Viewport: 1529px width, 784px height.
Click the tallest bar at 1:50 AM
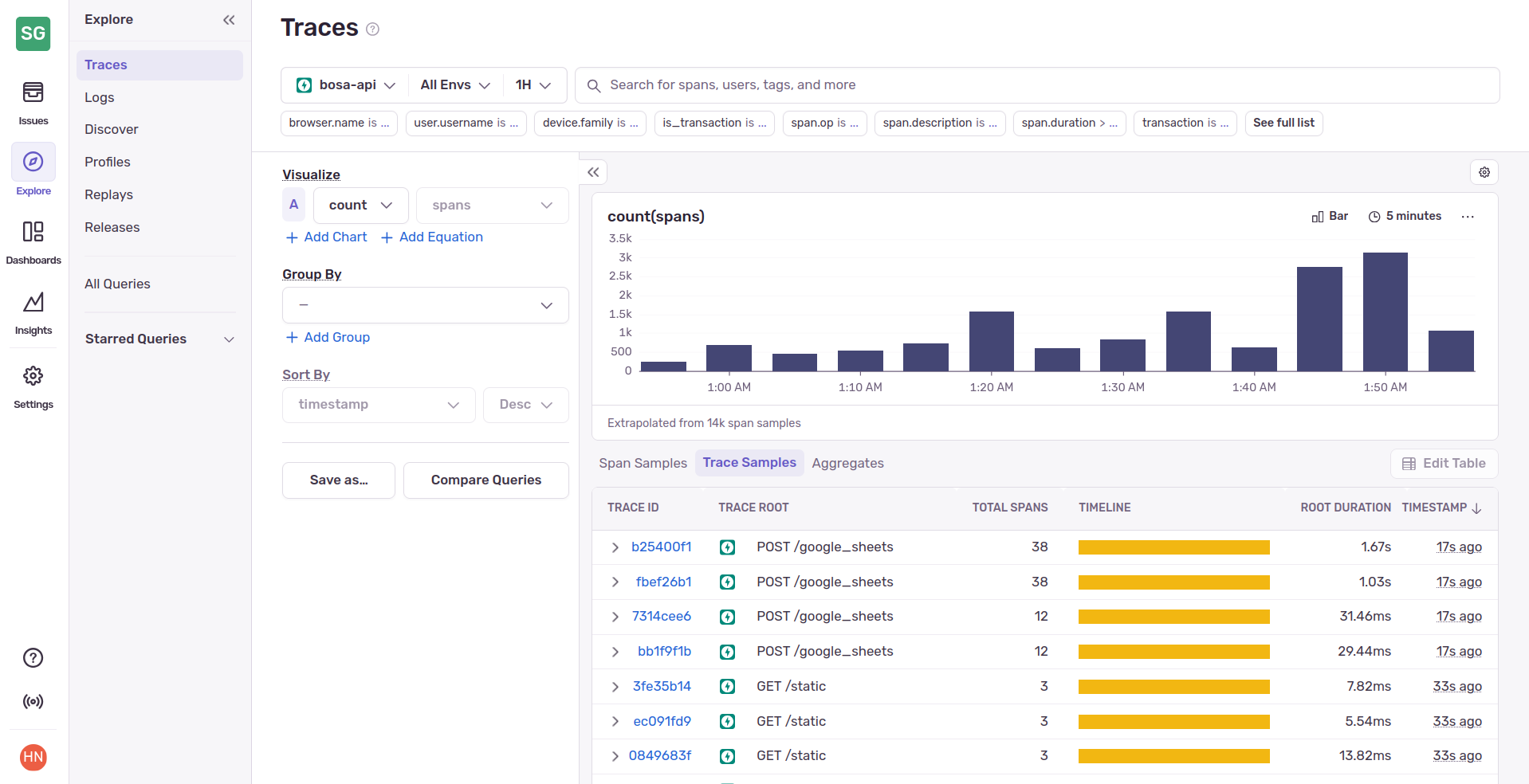pyautogui.click(x=1385, y=312)
